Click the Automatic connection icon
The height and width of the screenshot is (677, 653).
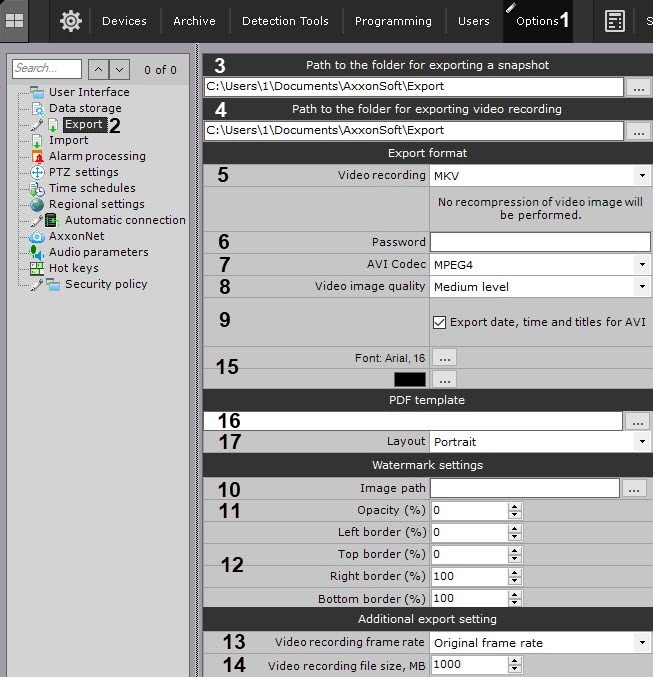[52, 220]
